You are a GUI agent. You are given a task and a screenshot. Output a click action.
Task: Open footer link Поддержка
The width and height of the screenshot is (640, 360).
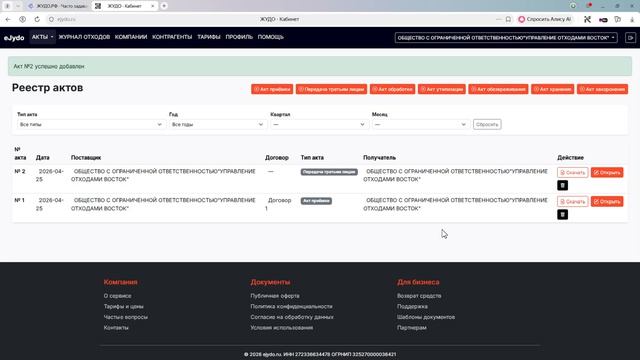[x=412, y=306]
